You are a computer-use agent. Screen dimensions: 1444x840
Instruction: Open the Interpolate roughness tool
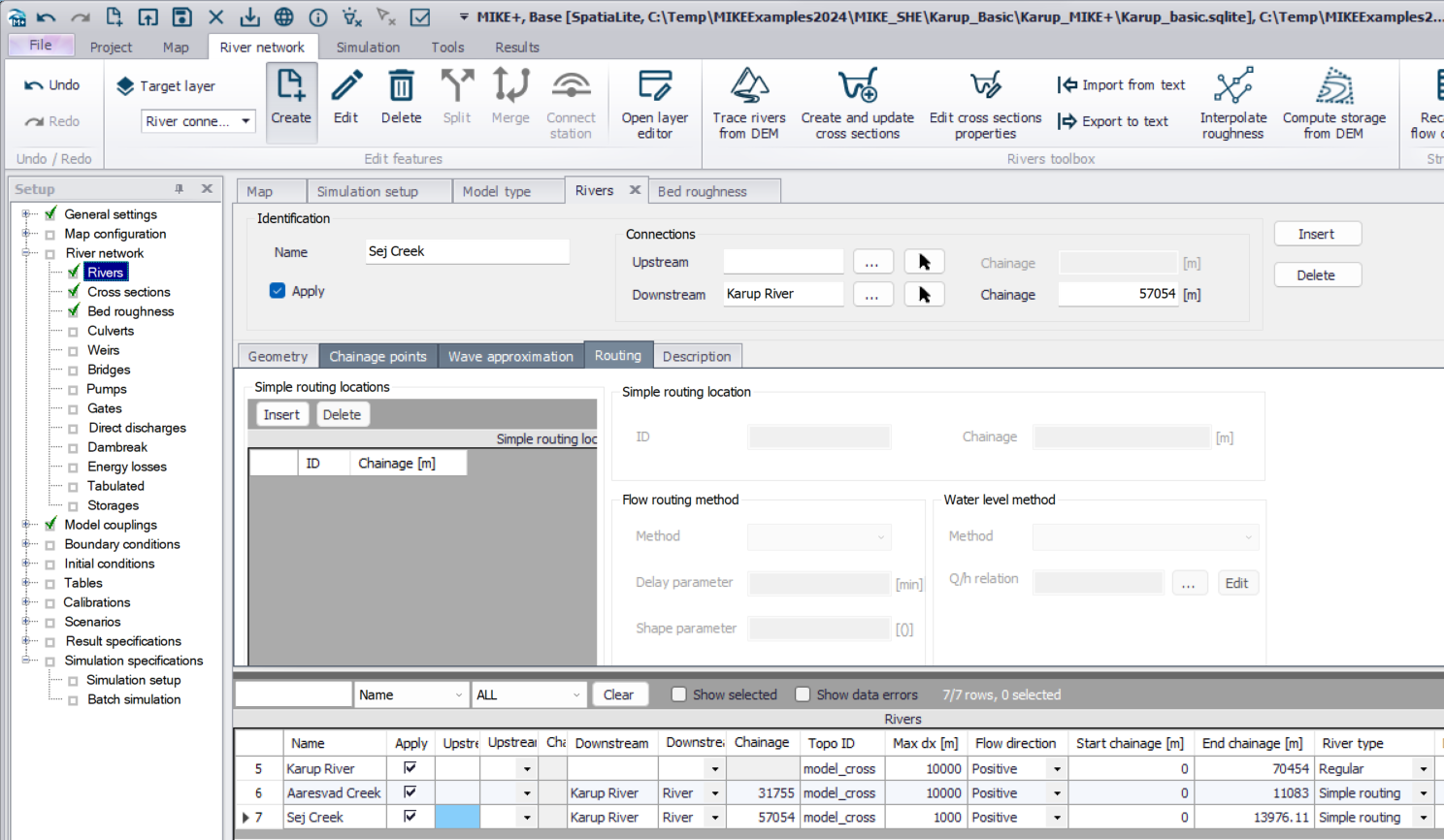[x=1233, y=103]
